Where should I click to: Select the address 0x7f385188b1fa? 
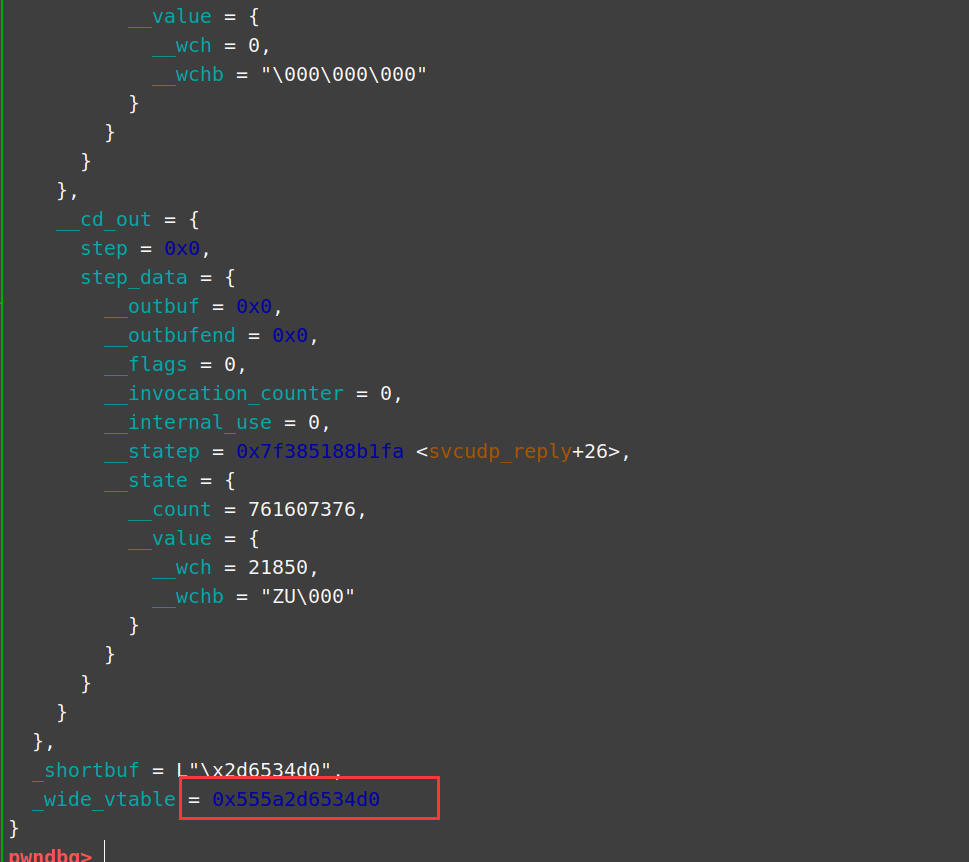pyautogui.click(x=319, y=452)
